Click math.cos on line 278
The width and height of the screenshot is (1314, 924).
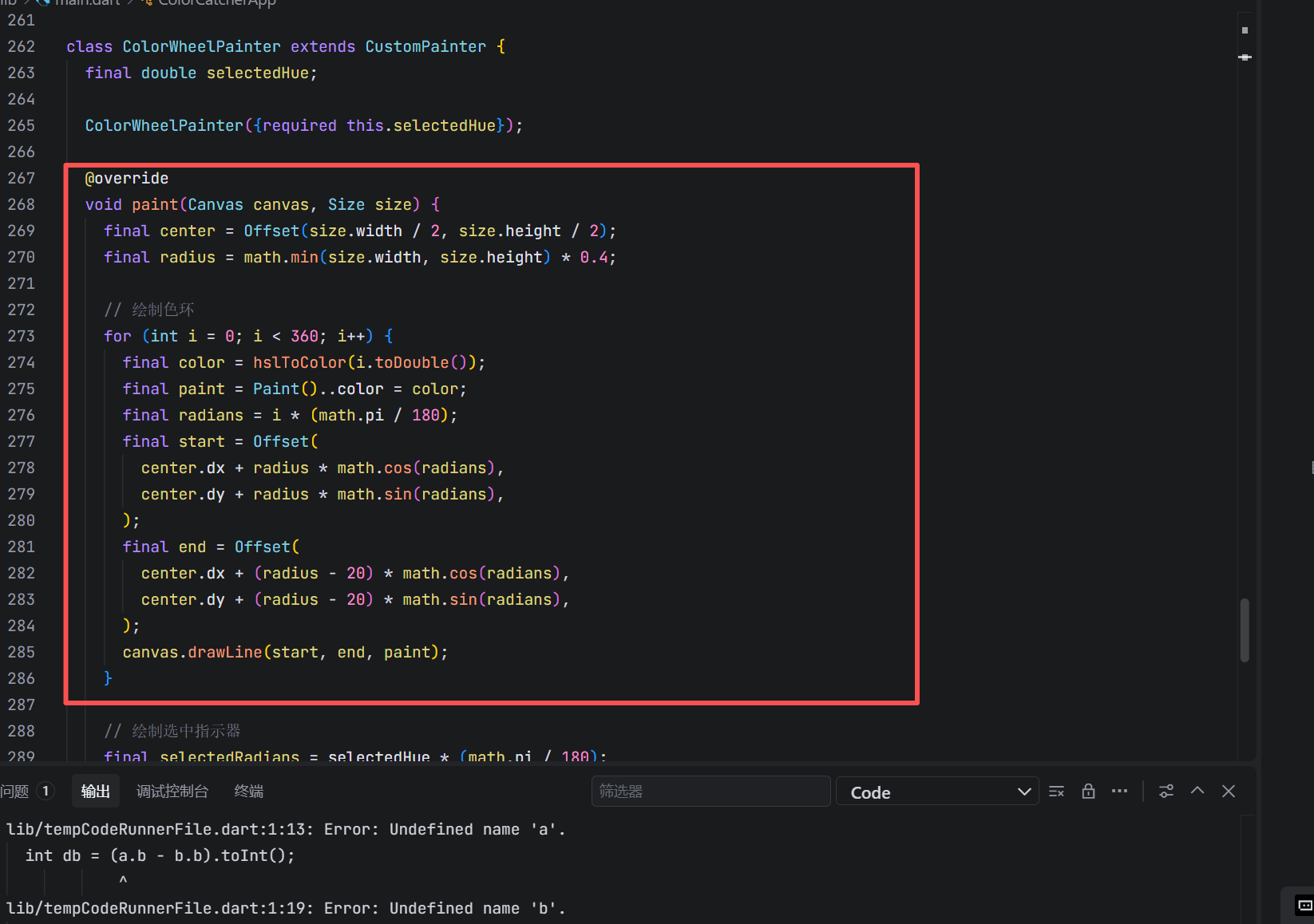[x=374, y=468]
